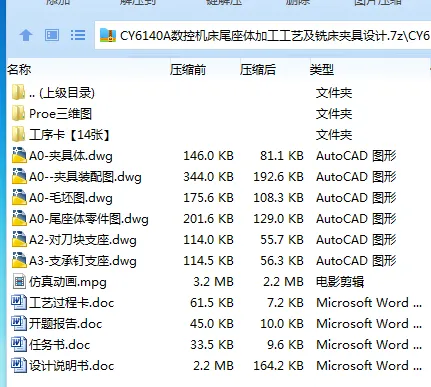The height and width of the screenshot is (387, 431).
Task: Click the 7.2 KB compressed size
Action: pos(285,303)
